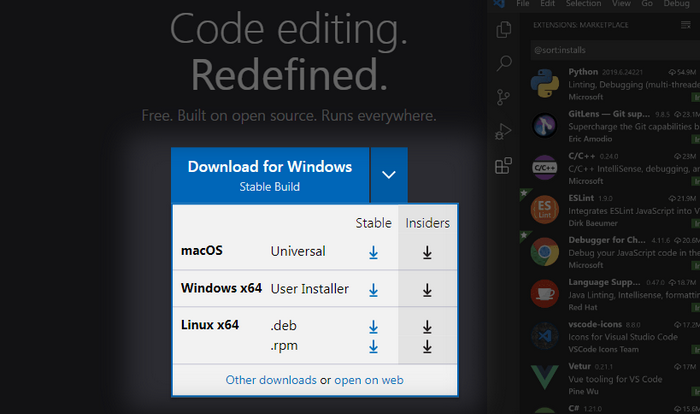700x414 pixels.
Task: Click the macOS row label
Action: [202, 251]
